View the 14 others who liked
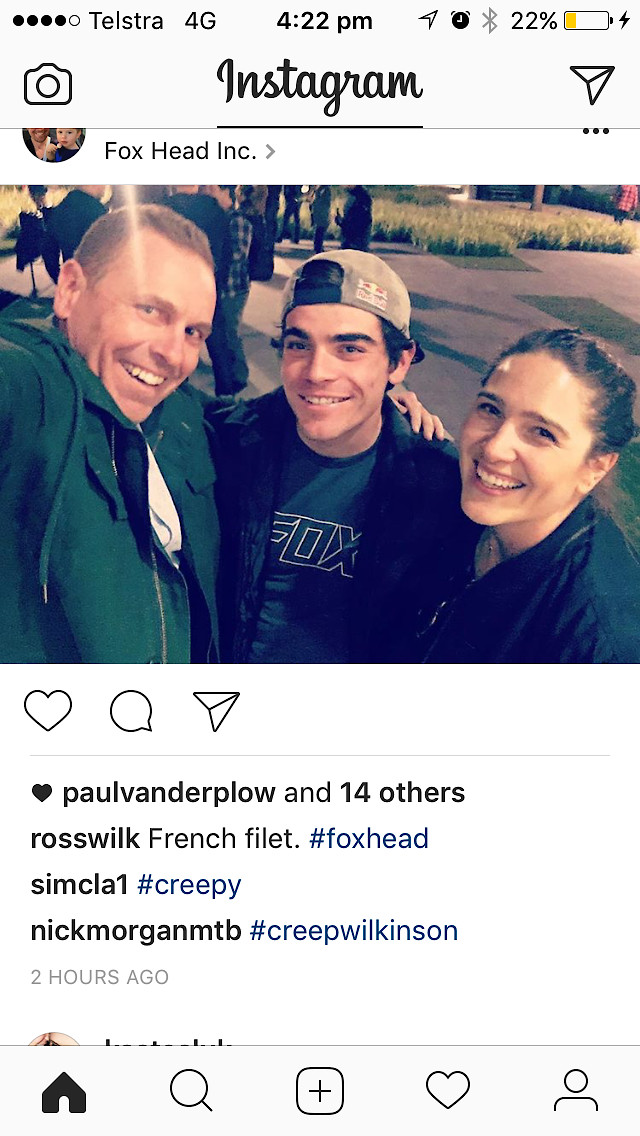 coord(402,793)
